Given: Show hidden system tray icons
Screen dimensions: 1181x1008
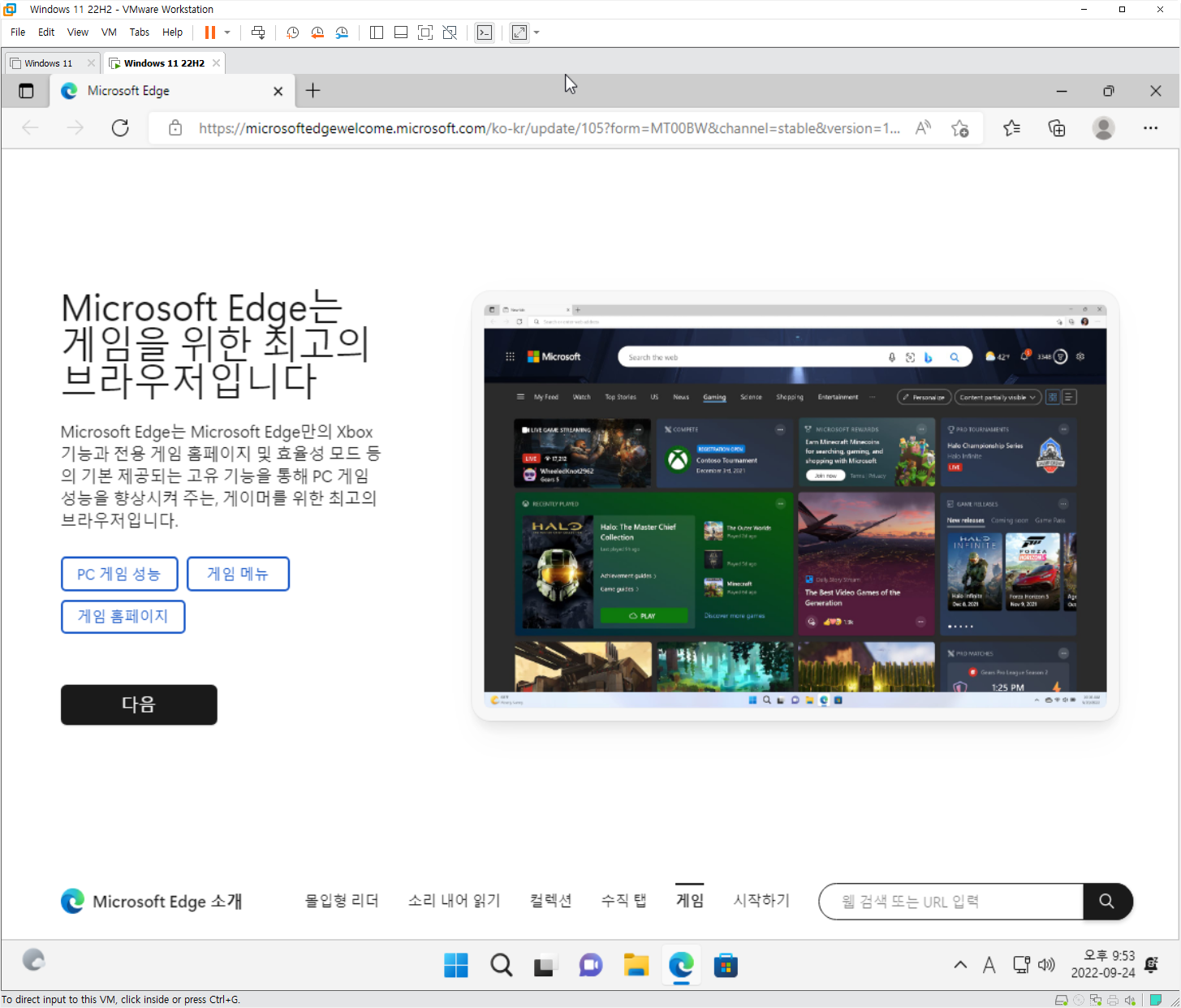Looking at the screenshot, I should [960, 965].
